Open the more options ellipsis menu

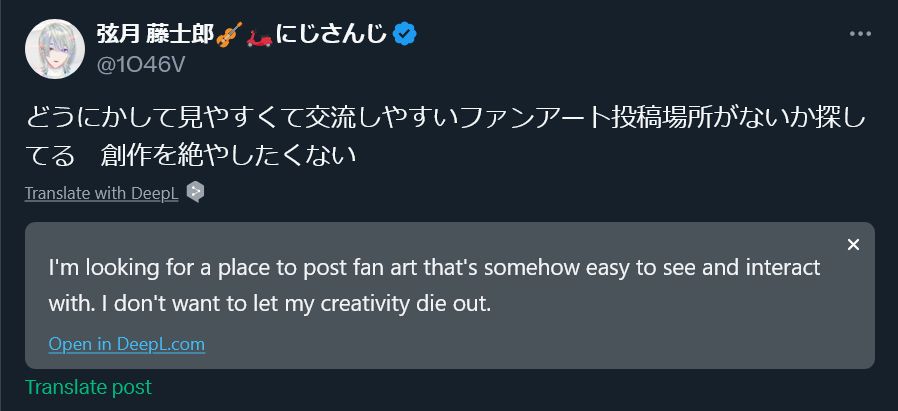[x=860, y=33]
